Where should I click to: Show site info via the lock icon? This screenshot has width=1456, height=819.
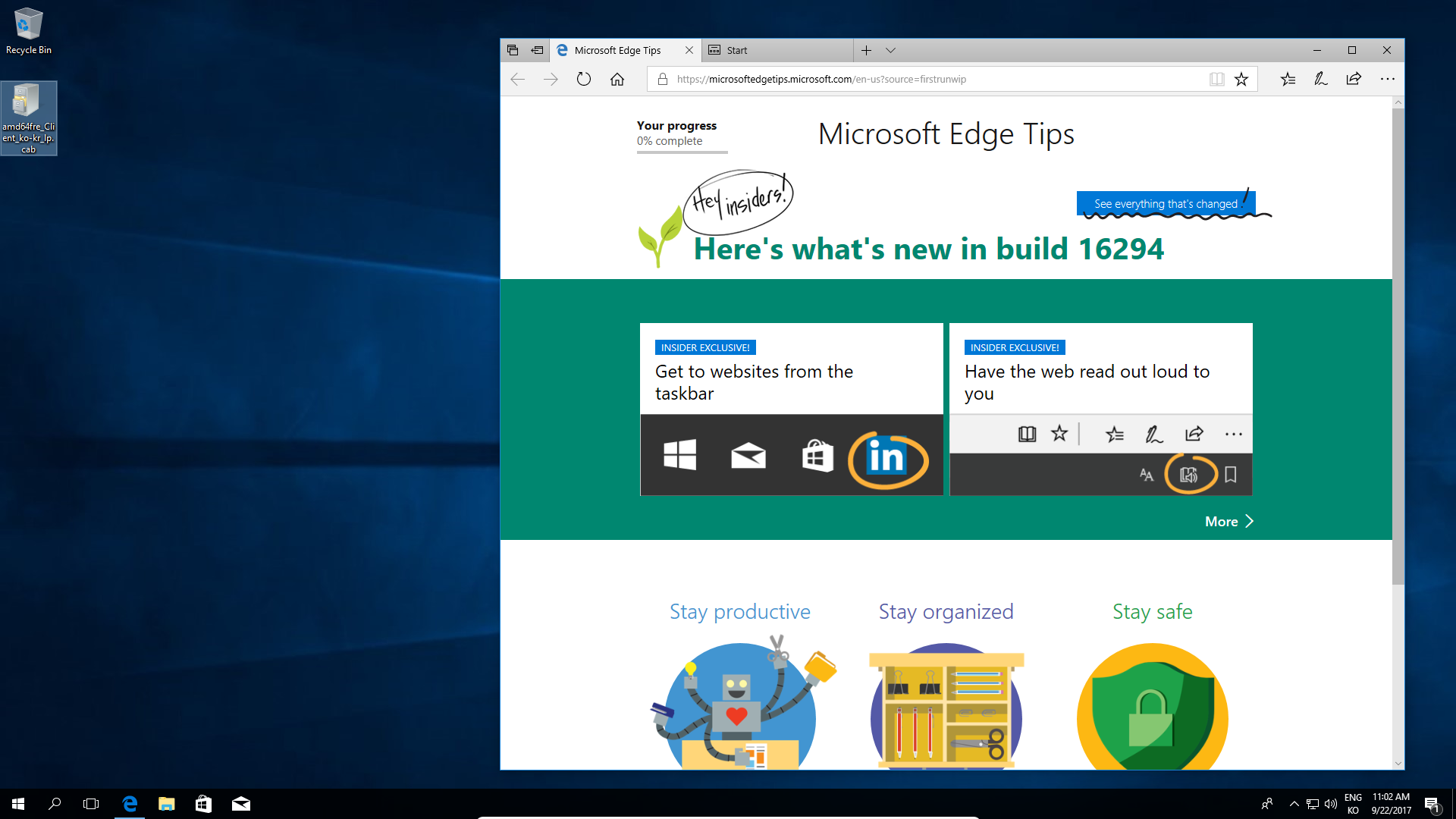coord(662,79)
